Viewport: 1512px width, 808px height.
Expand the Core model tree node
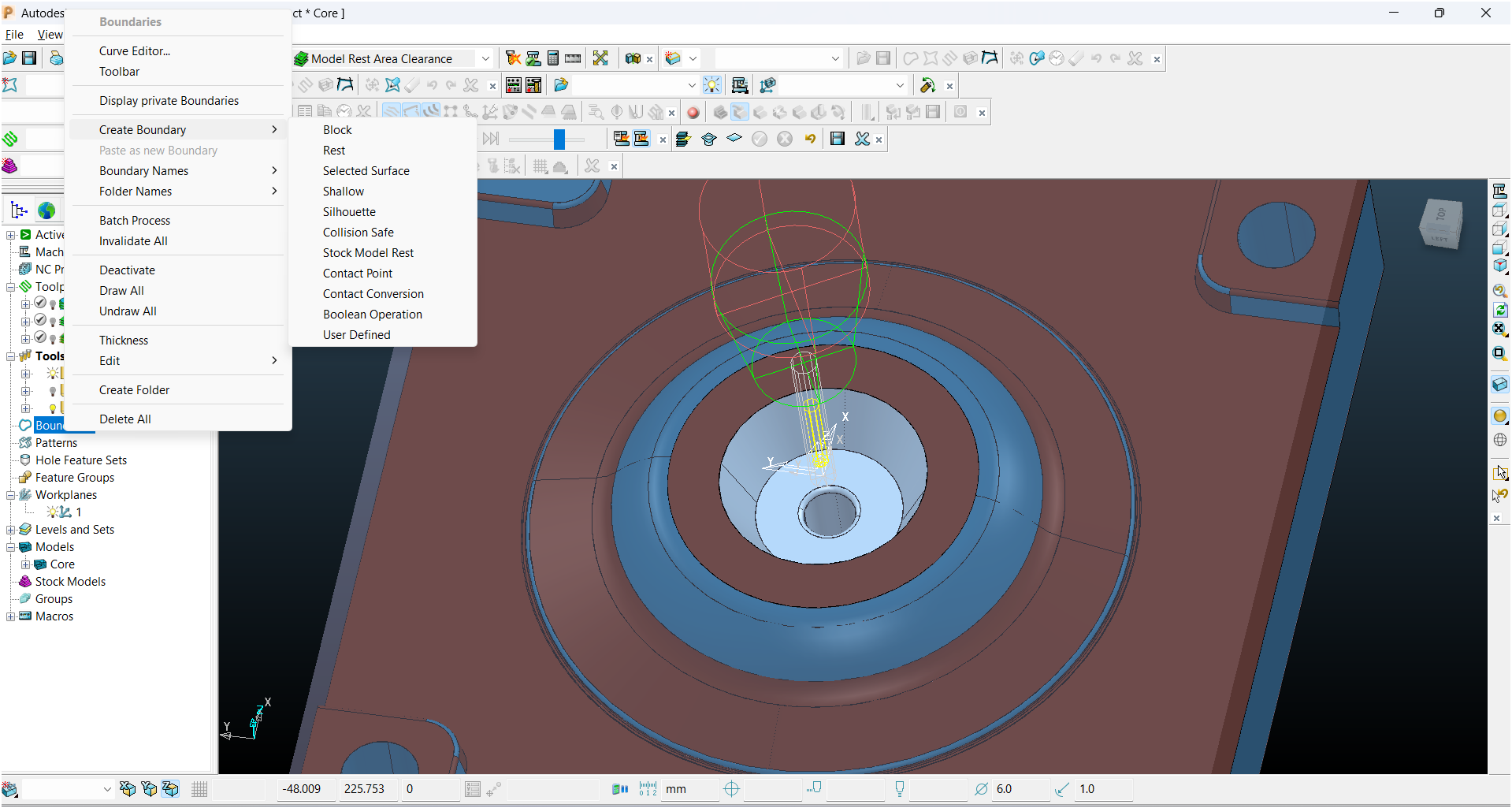25,564
